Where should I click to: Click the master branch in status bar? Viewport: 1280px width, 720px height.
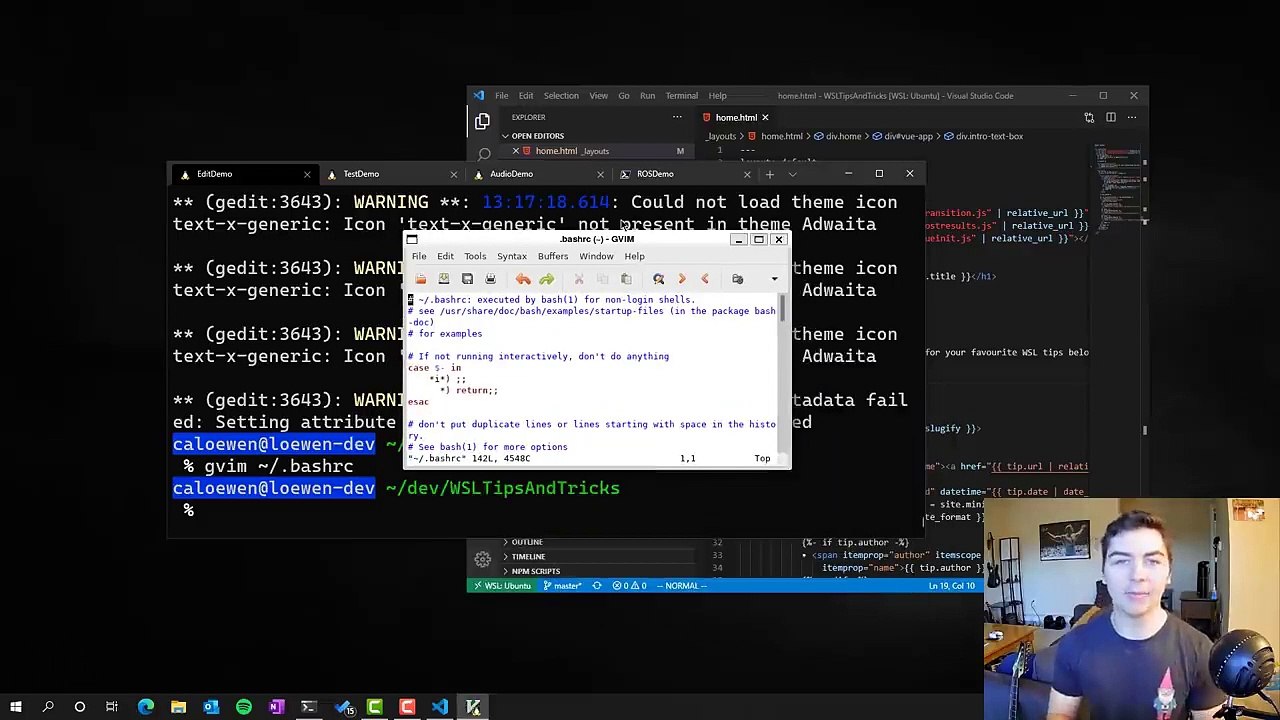tap(563, 586)
